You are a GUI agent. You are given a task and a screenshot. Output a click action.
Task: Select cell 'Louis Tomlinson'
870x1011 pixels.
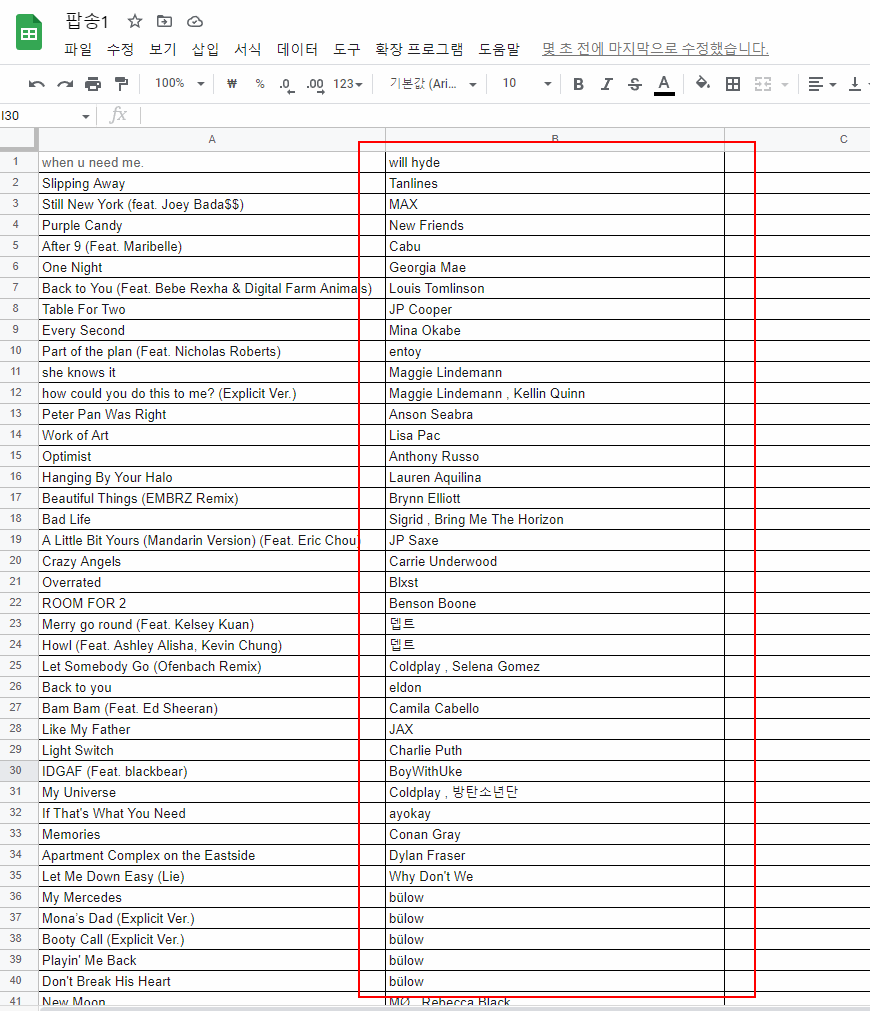pyautogui.click(x=555, y=288)
